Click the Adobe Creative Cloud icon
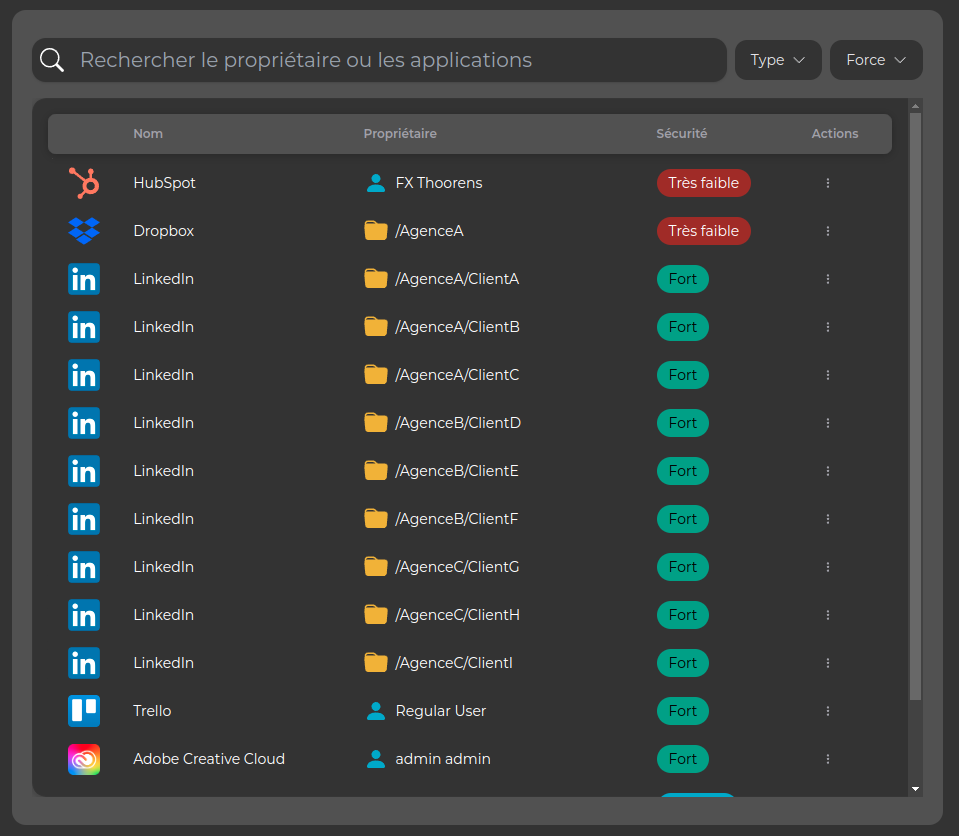Viewport: 959px width, 836px height. pos(84,759)
